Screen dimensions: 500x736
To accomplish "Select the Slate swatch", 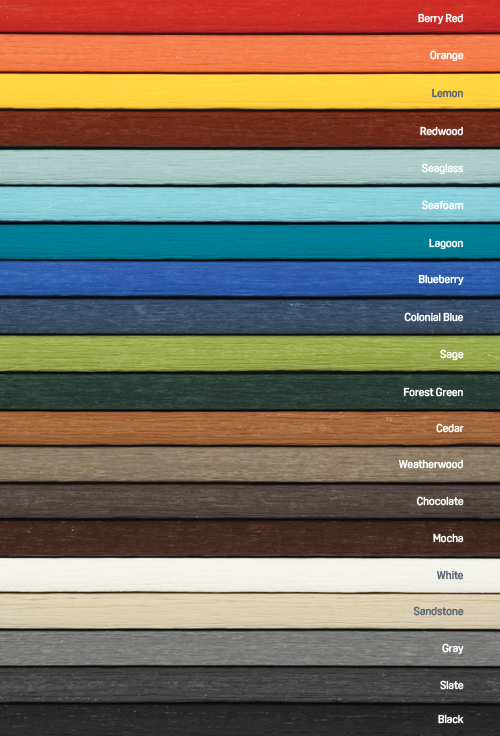I will coord(250,685).
